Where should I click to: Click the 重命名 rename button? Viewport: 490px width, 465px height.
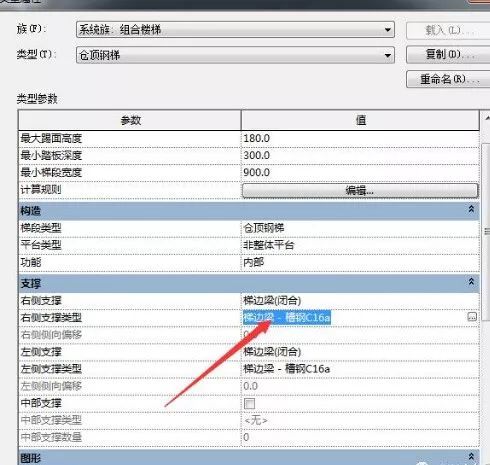coord(448,79)
